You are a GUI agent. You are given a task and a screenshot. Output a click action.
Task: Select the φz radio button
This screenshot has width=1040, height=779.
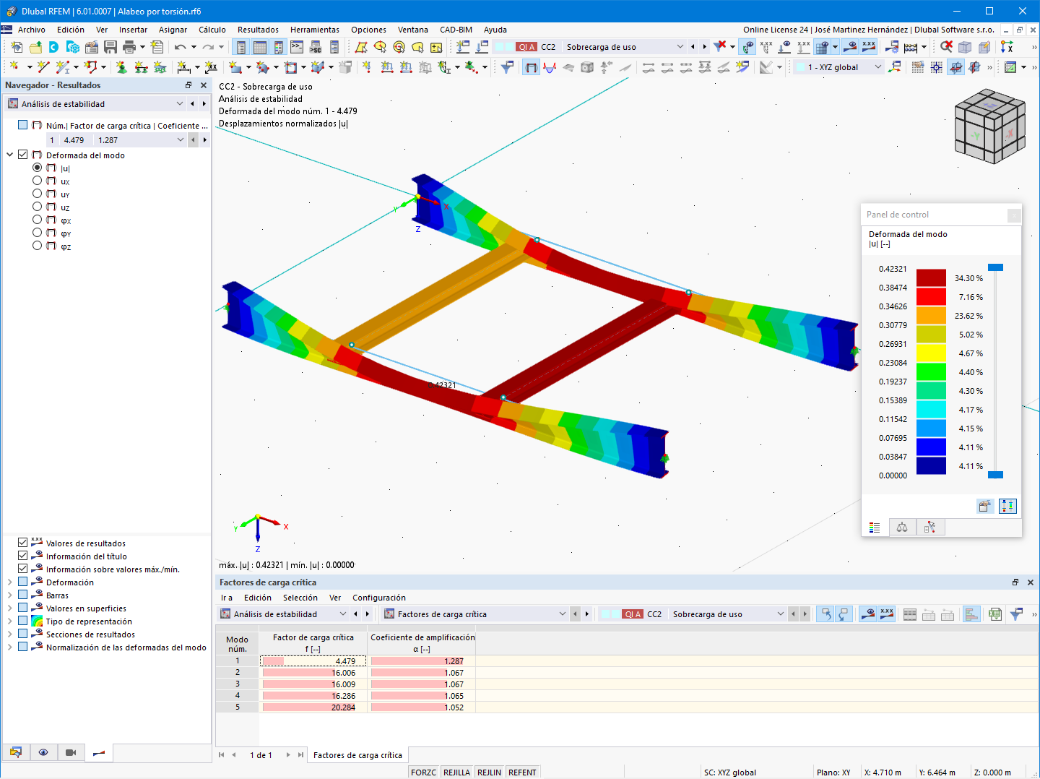pos(37,246)
